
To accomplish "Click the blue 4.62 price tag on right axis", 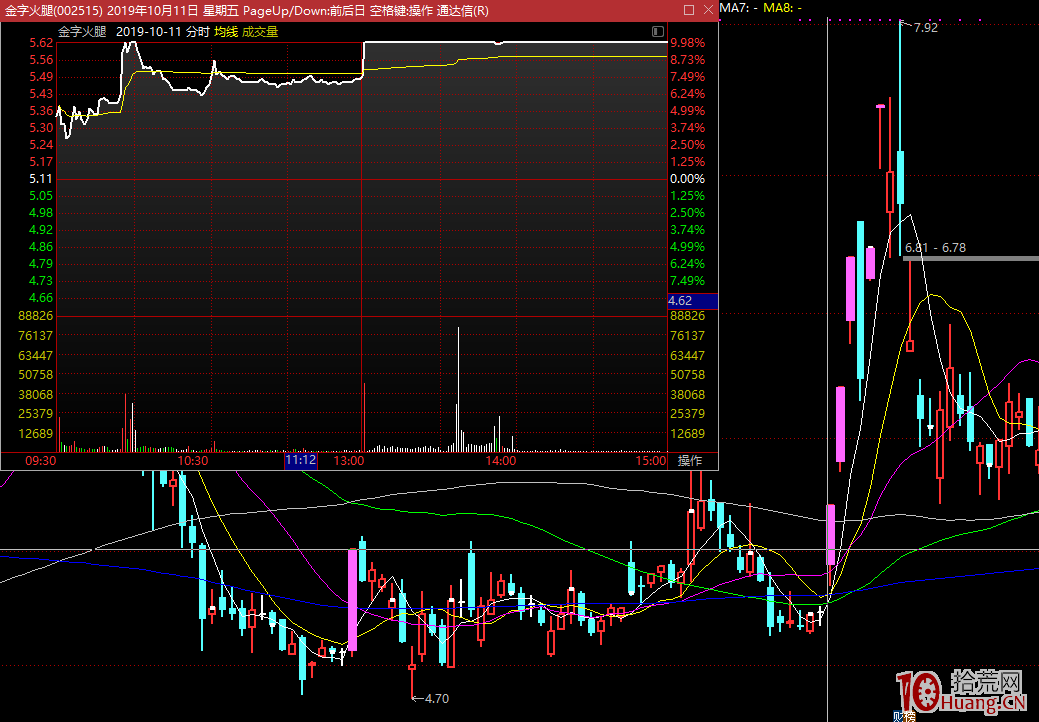I will [x=680, y=300].
